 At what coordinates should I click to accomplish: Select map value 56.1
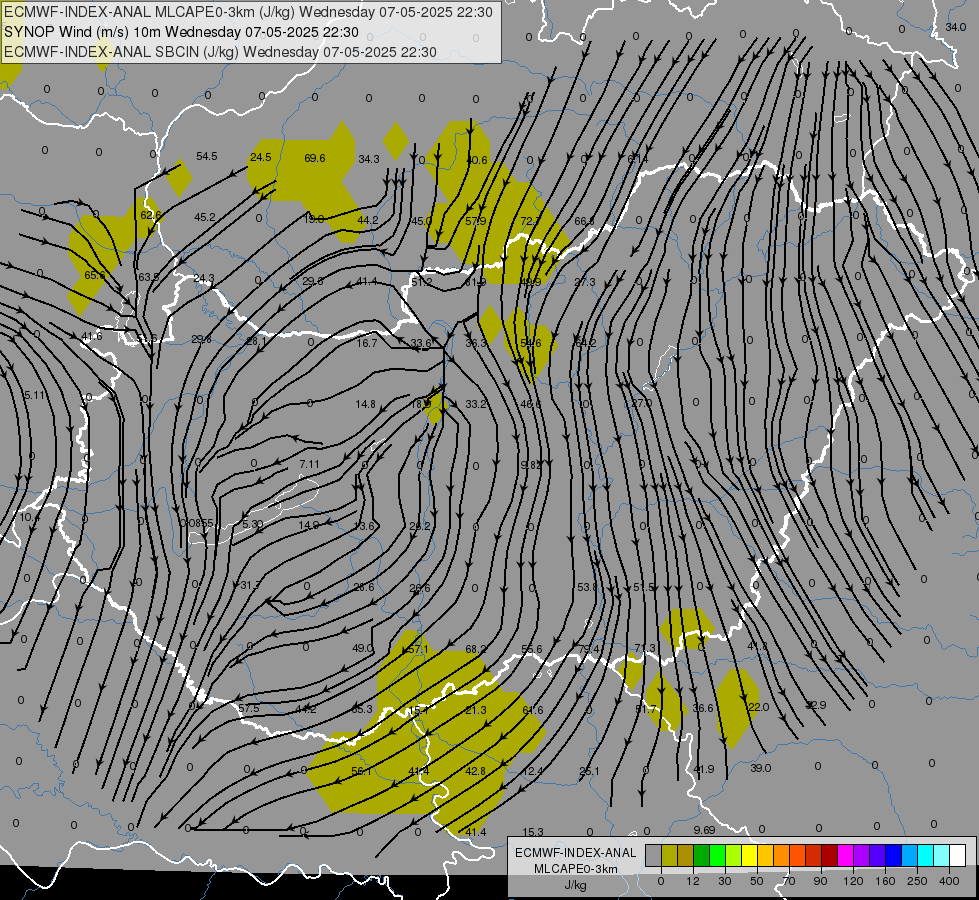click(362, 771)
